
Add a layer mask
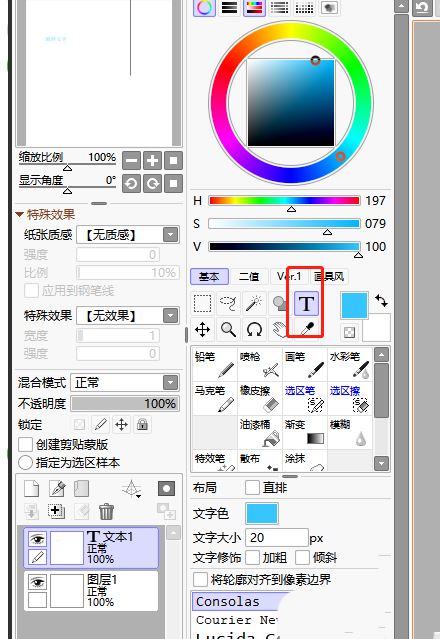pos(166,488)
